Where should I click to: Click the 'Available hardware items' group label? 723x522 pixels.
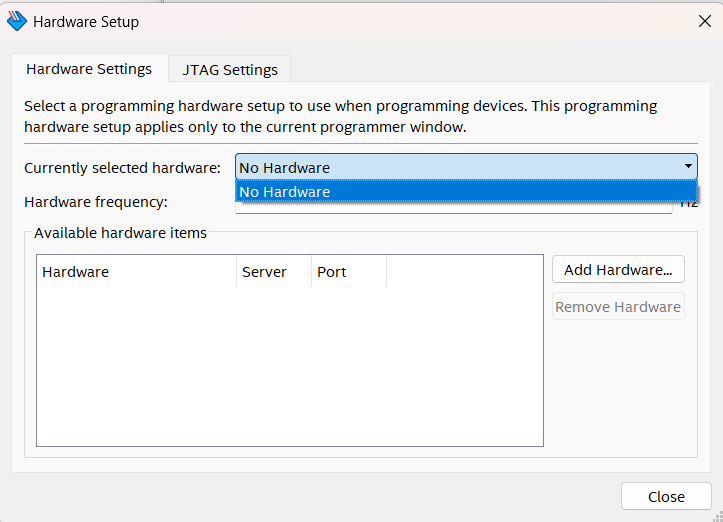pos(120,233)
